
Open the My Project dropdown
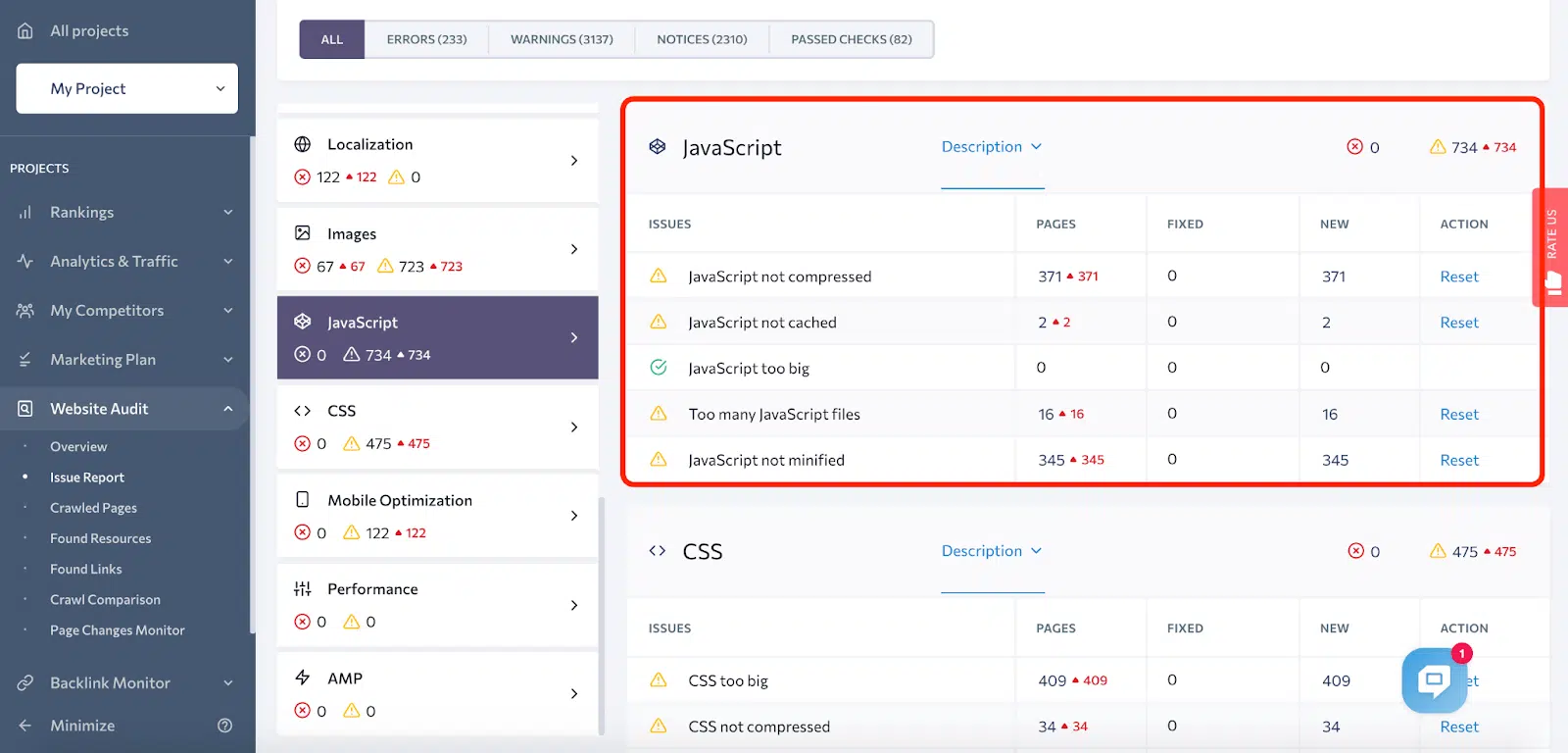[127, 88]
